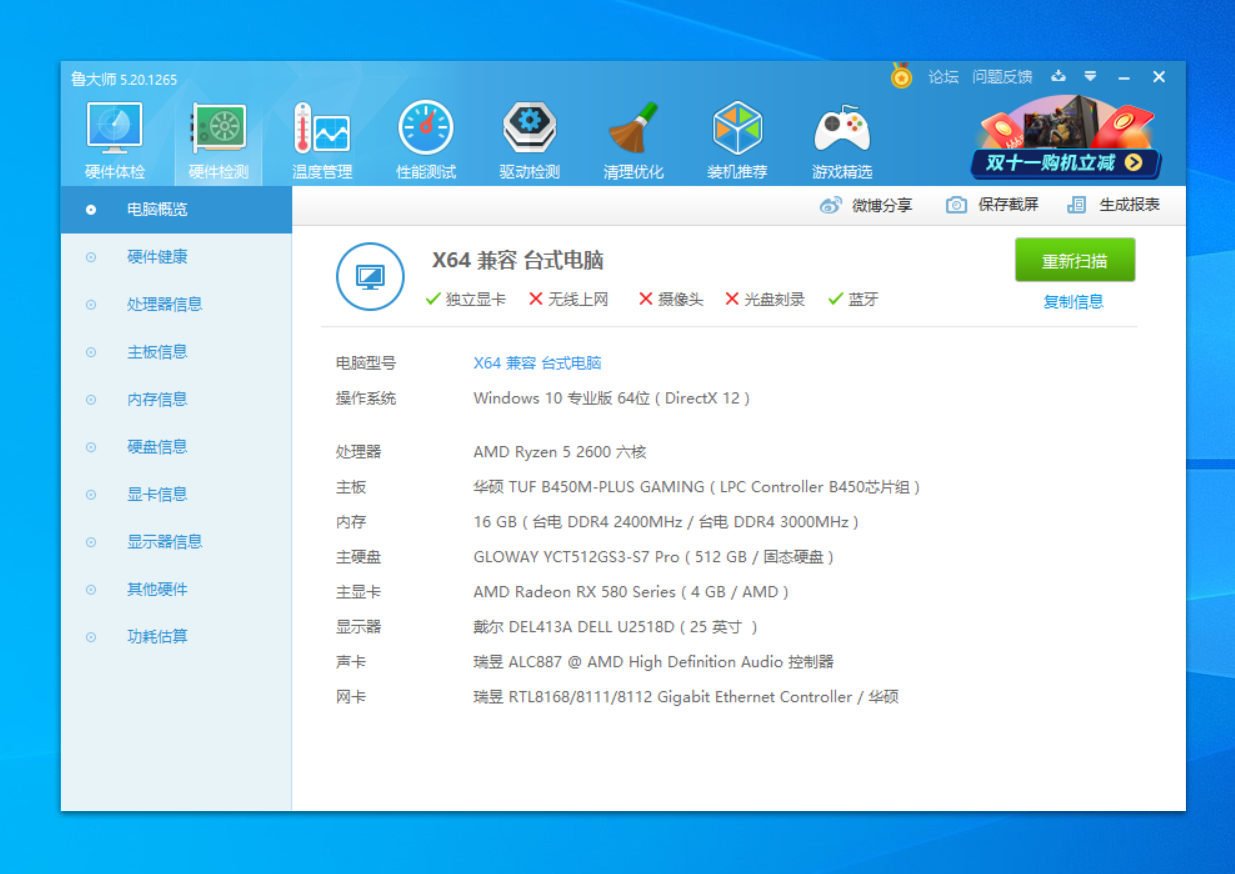
Task: Click 生成报表 to generate a report
Action: pos(1114,205)
